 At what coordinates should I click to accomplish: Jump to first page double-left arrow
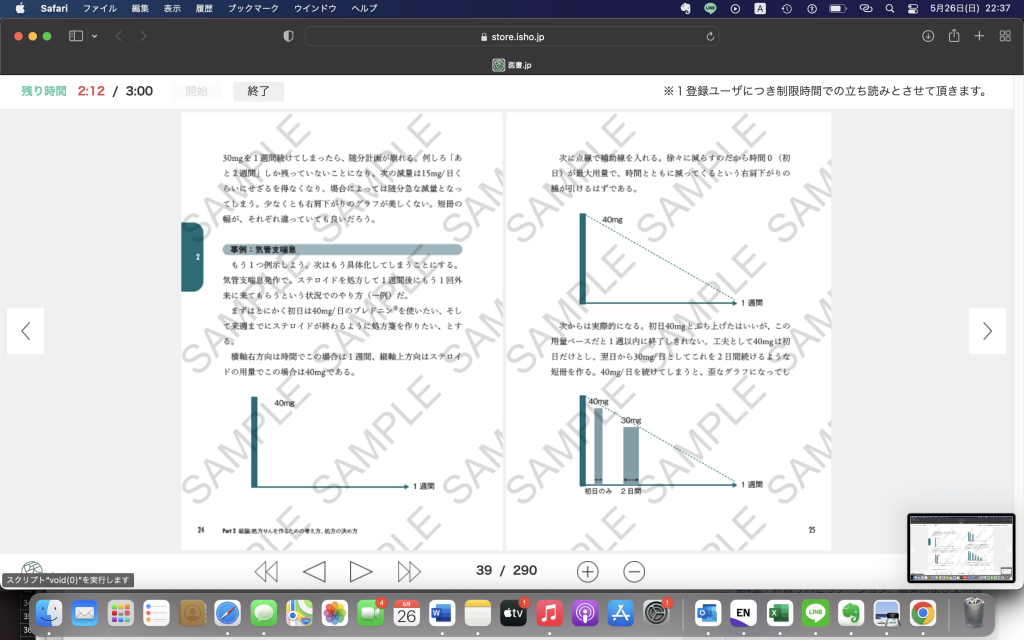point(266,571)
